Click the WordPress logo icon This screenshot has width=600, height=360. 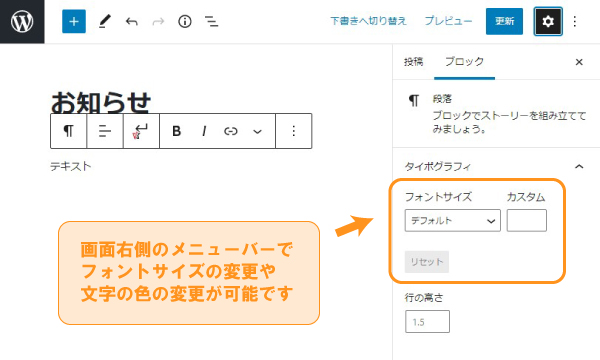(x=22, y=21)
